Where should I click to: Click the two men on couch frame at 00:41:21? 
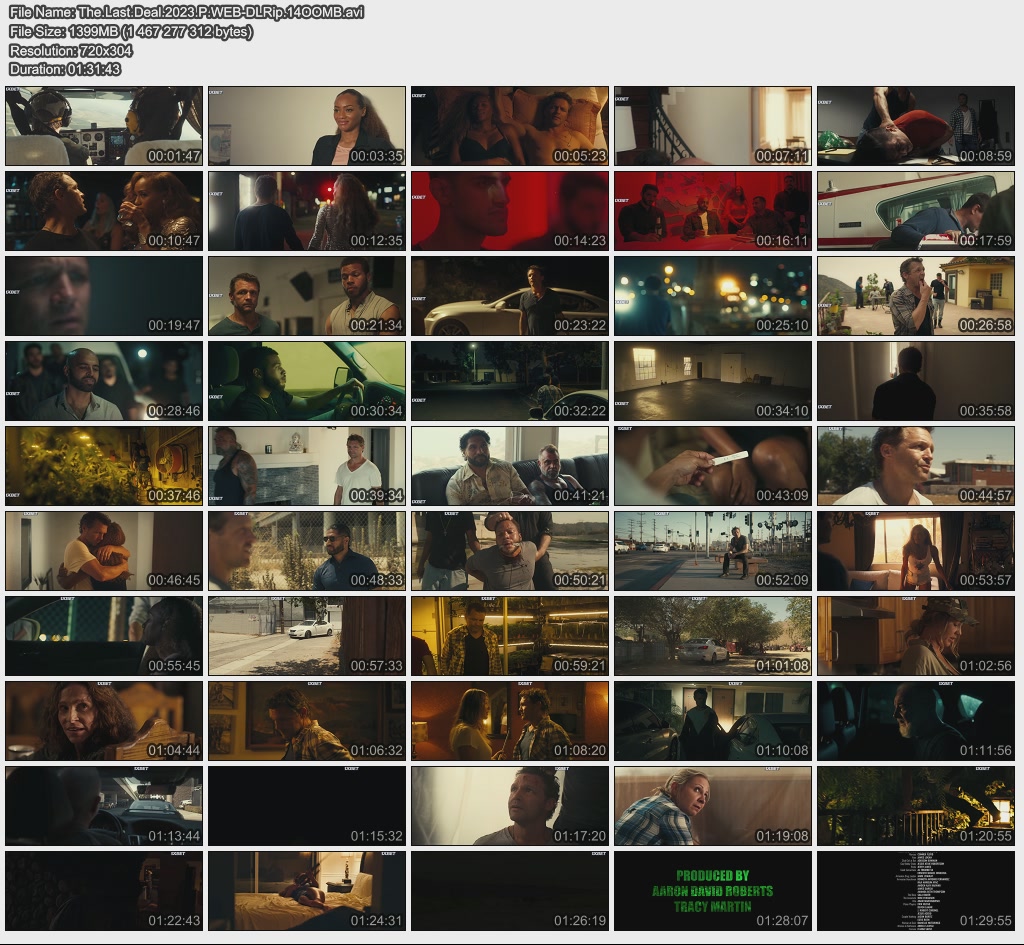click(x=510, y=466)
